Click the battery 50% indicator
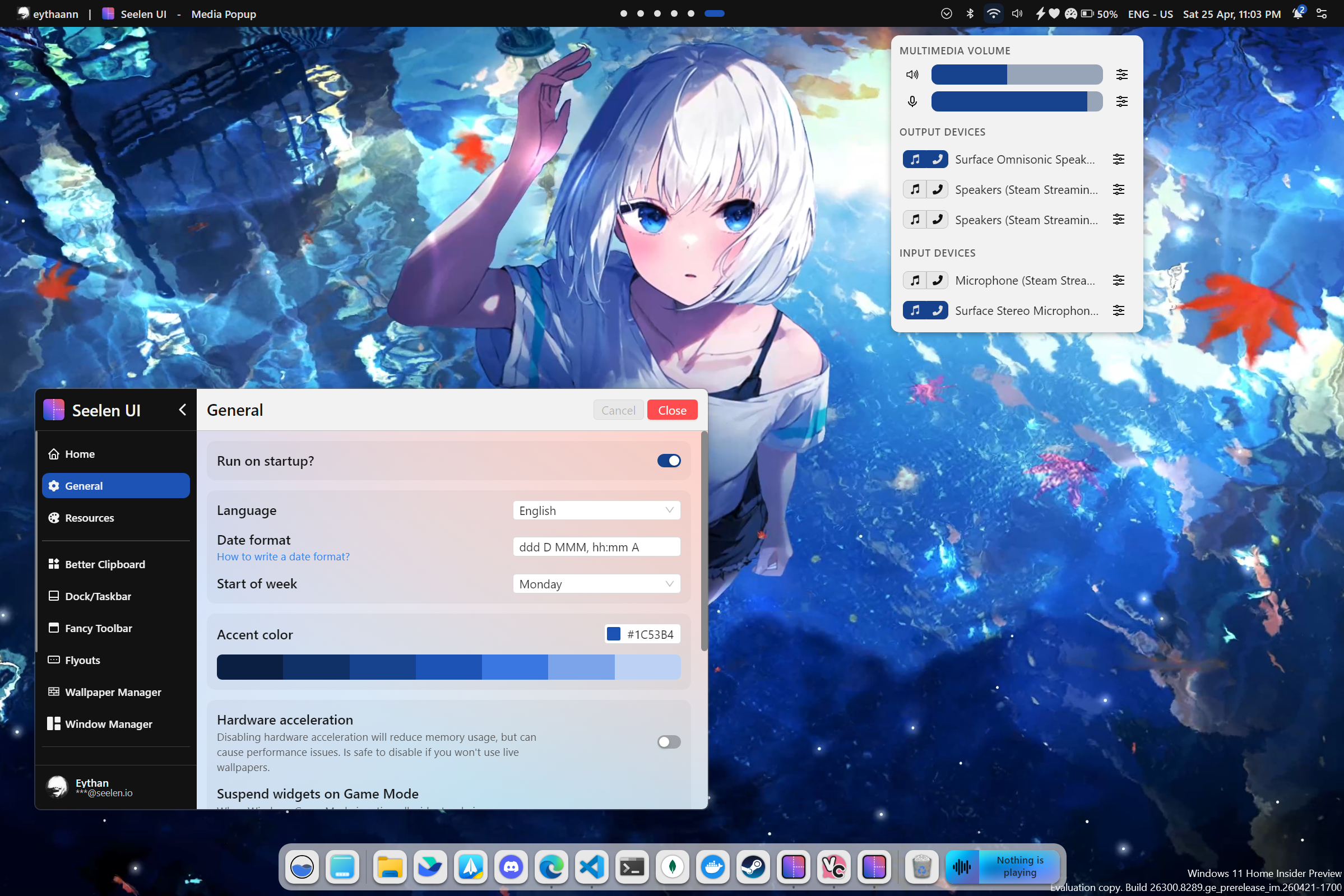 point(1099,13)
